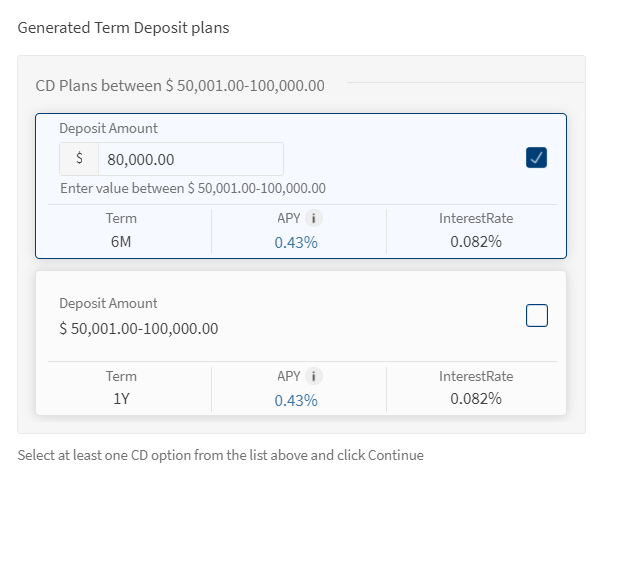Image resolution: width=619 pixels, height=571 pixels.
Task: Click the 6M term value
Action: pyautogui.click(x=121, y=241)
